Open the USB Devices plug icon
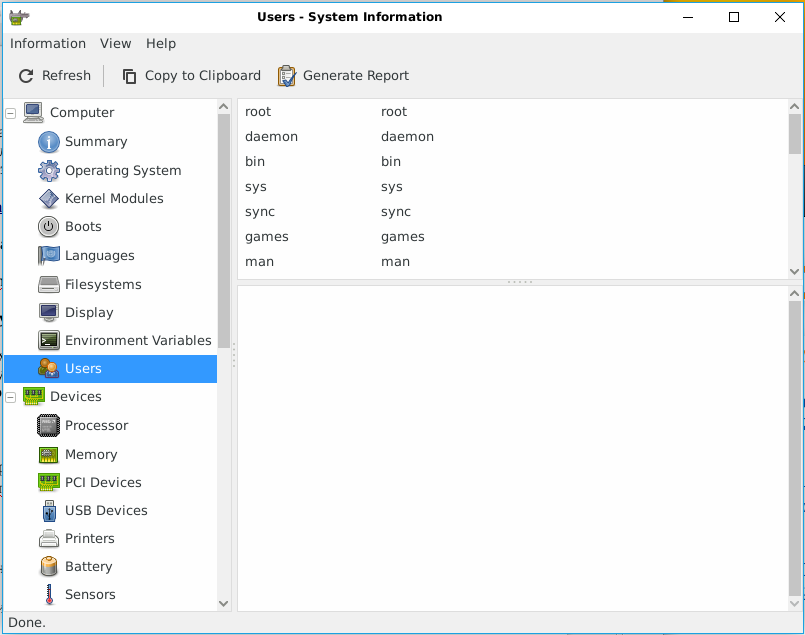Image resolution: width=805 pixels, height=635 pixels. coord(49,511)
